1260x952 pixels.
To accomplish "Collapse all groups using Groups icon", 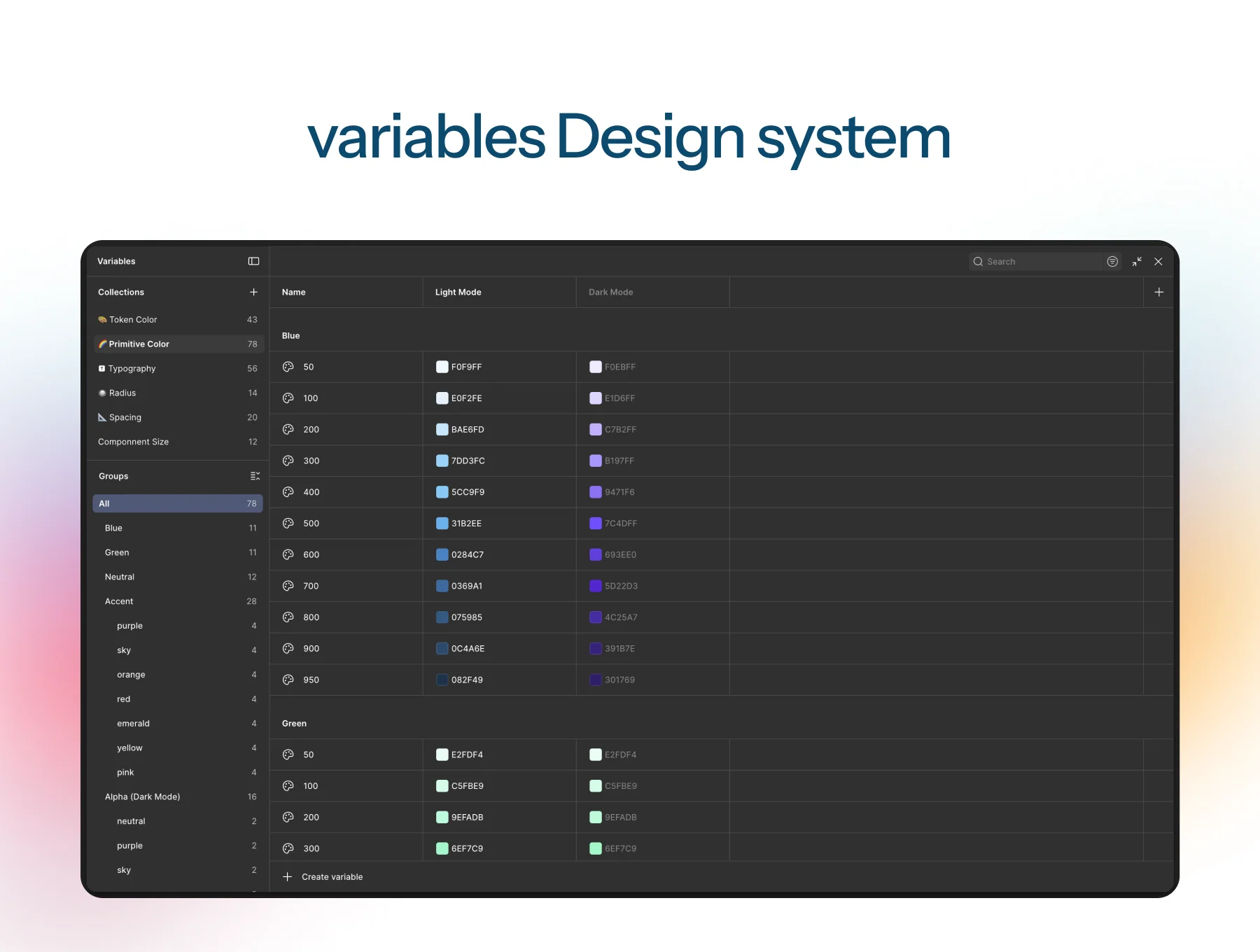I will [255, 476].
